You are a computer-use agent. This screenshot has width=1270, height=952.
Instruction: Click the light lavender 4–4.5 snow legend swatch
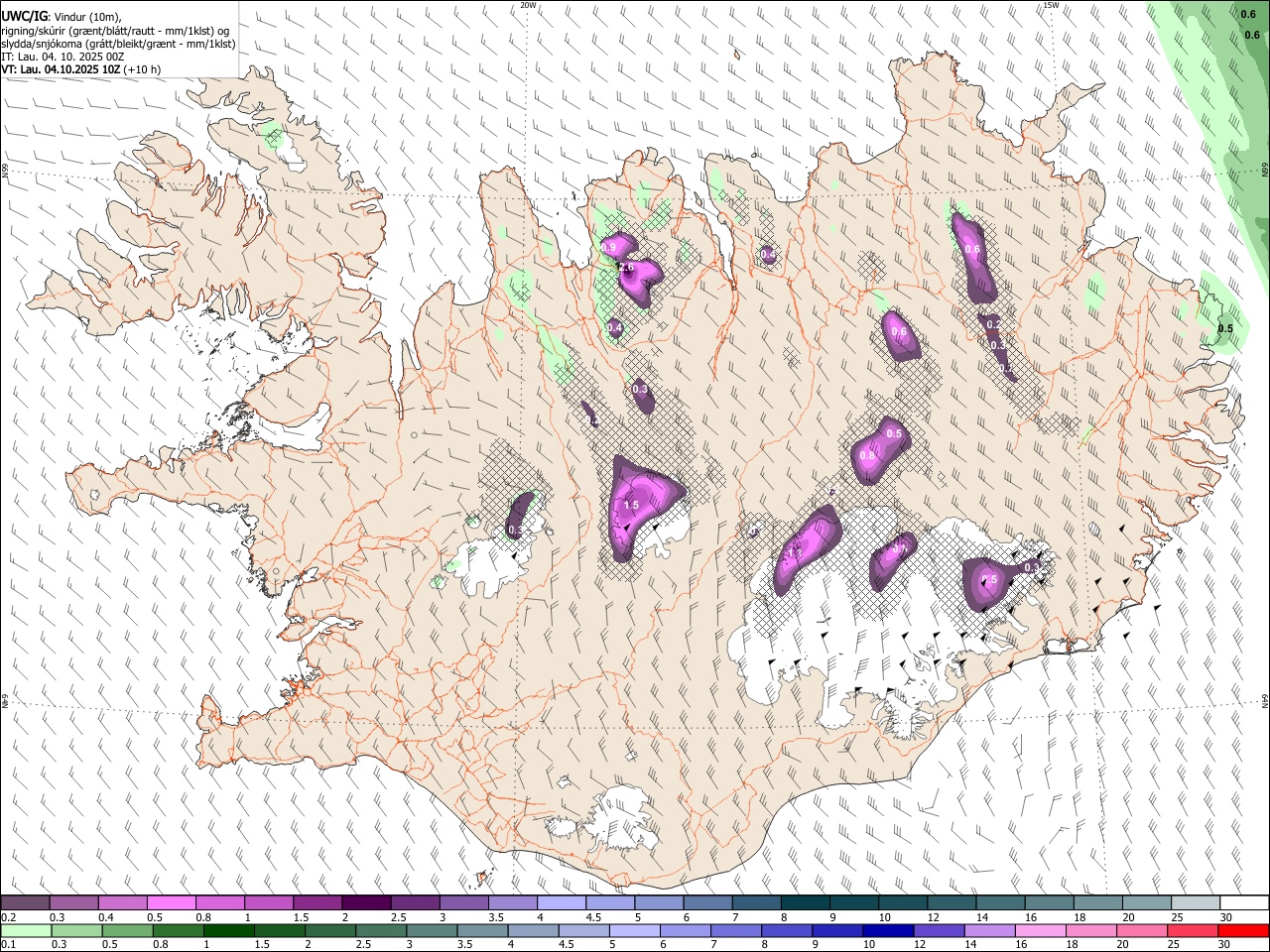pyautogui.click(x=562, y=903)
